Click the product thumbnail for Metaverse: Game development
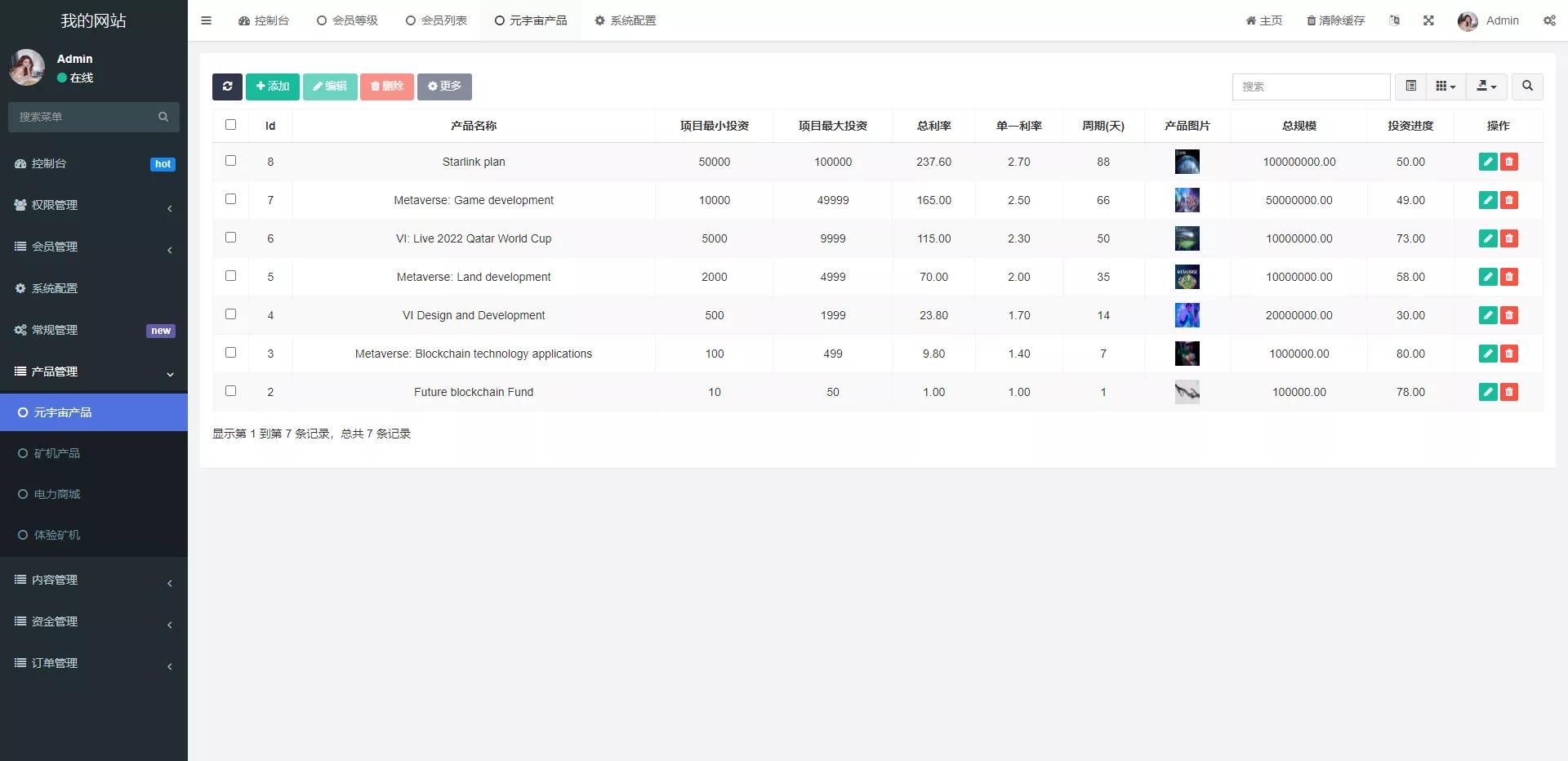This screenshot has height=761, width=1568. tap(1187, 200)
